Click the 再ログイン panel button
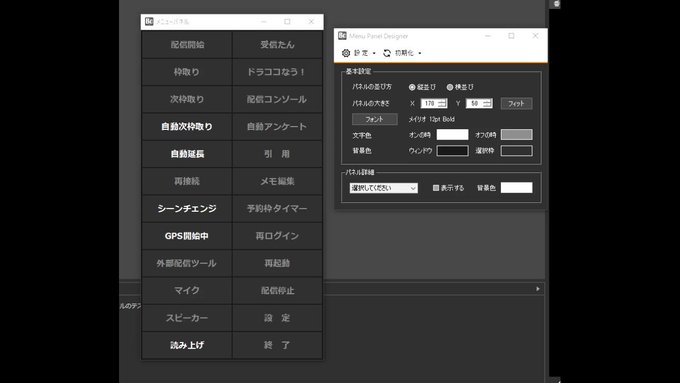The image size is (680, 383). 277,236
